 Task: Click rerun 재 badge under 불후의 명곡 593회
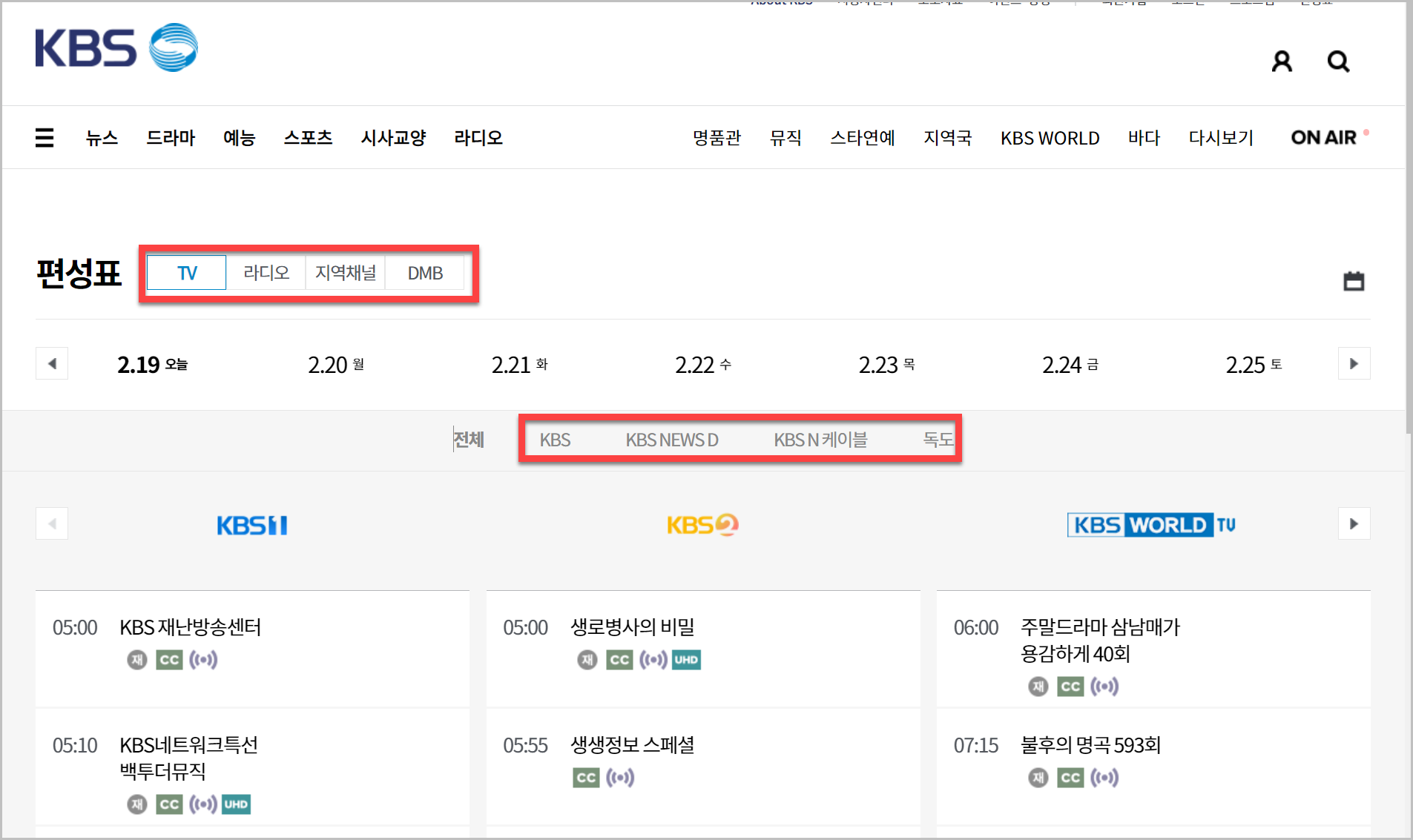point(1038,778)
